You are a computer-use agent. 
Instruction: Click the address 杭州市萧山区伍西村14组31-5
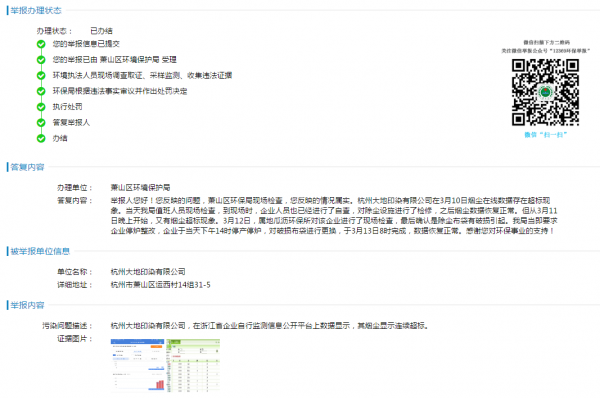tap(160, 285)
